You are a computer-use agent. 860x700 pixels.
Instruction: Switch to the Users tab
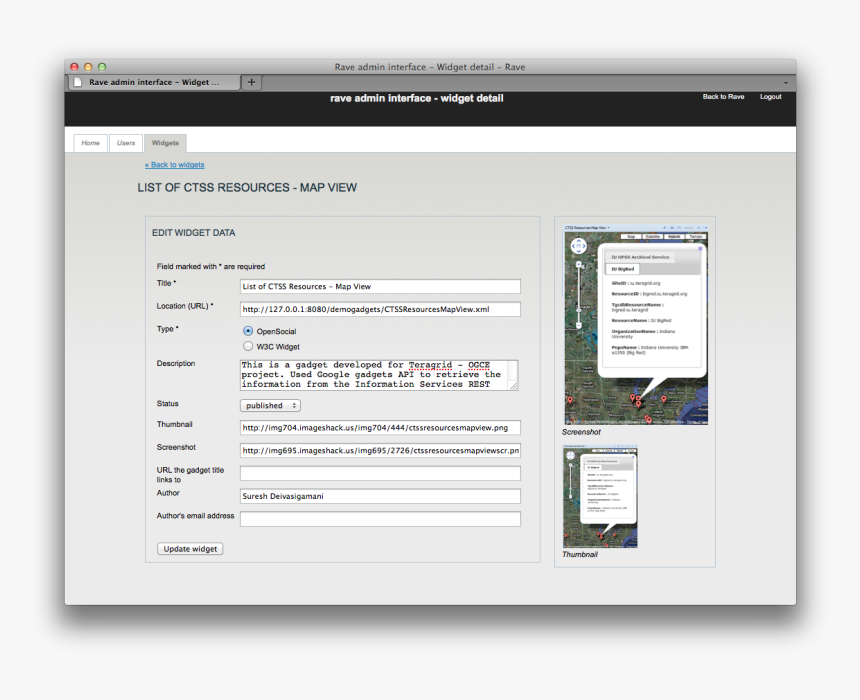coord(126,143)
